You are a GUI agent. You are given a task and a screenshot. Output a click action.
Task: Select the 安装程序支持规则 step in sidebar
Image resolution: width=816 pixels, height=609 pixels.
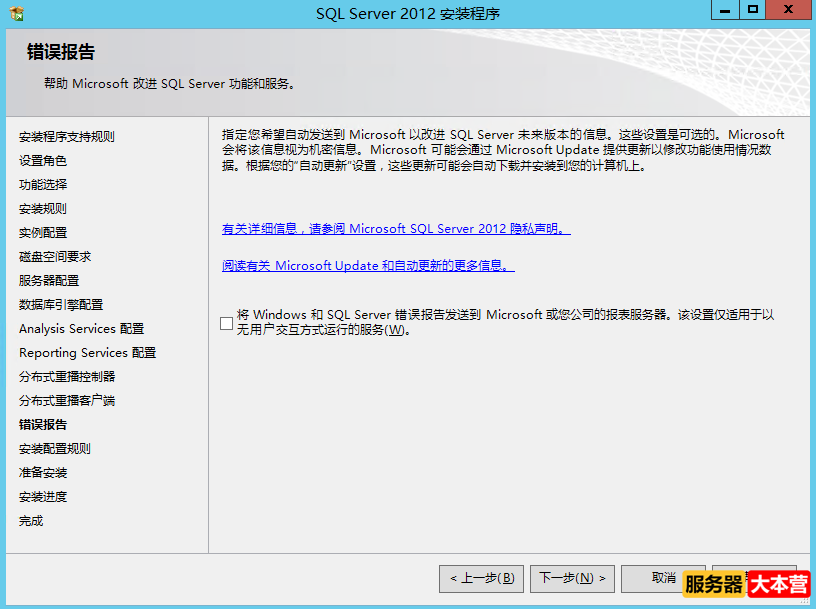(67, 137)
